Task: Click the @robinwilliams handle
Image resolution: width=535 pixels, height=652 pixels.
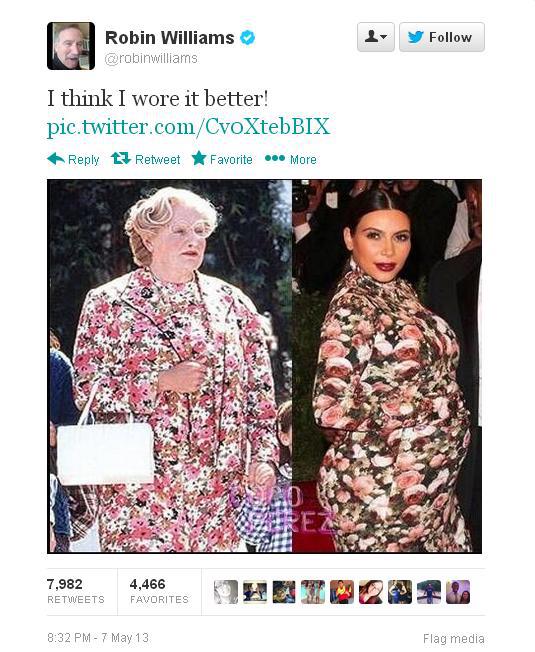Action: (151, 58)
